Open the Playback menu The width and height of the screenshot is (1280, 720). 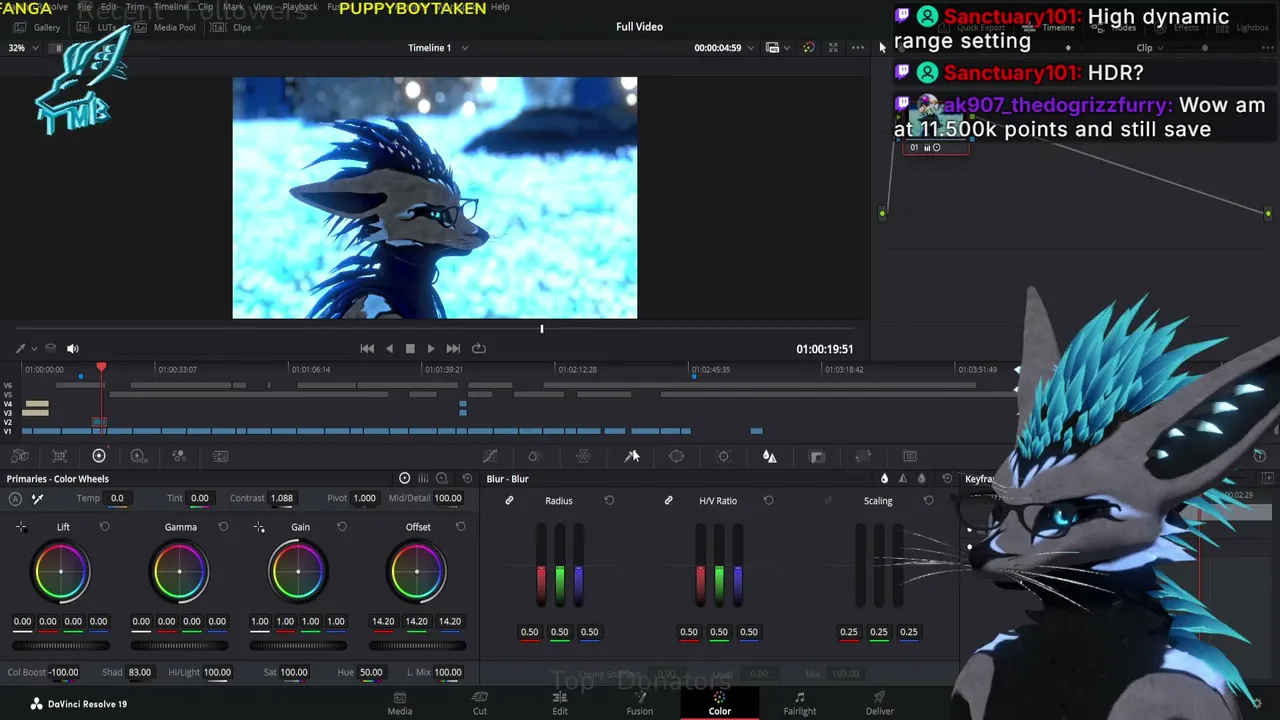(x=300, y=7)
